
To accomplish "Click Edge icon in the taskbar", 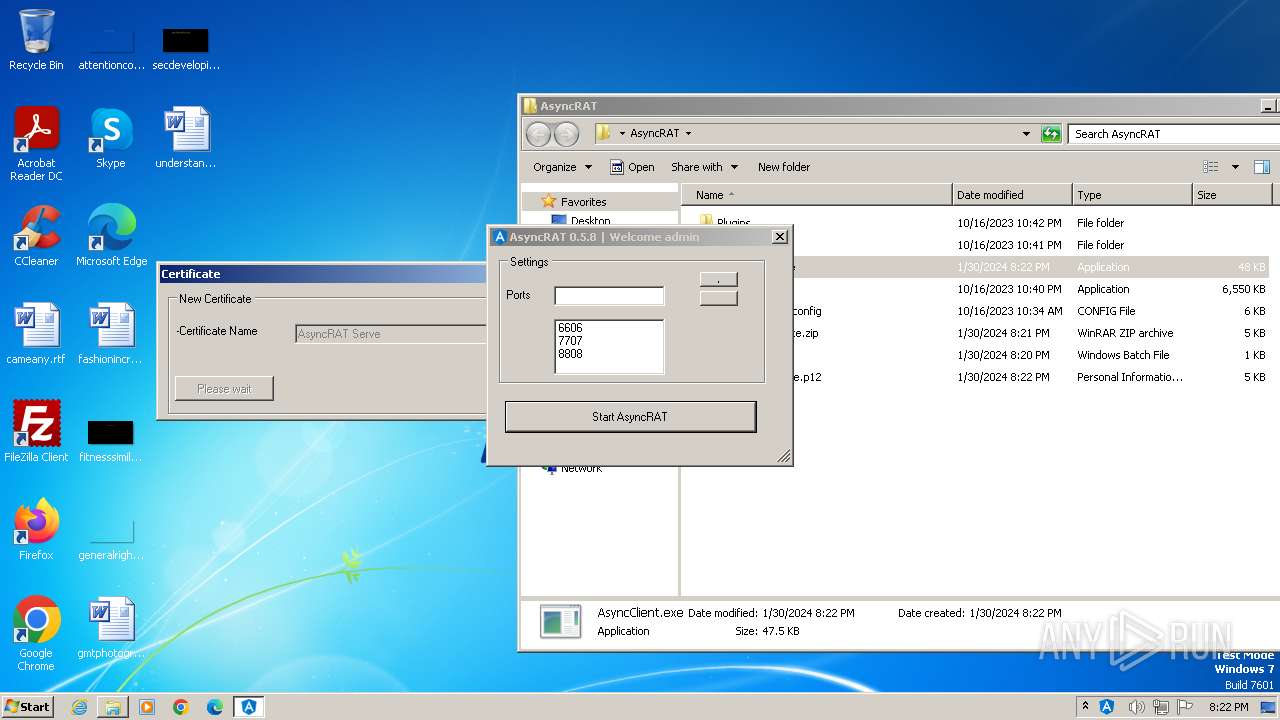I will point(215,707).
